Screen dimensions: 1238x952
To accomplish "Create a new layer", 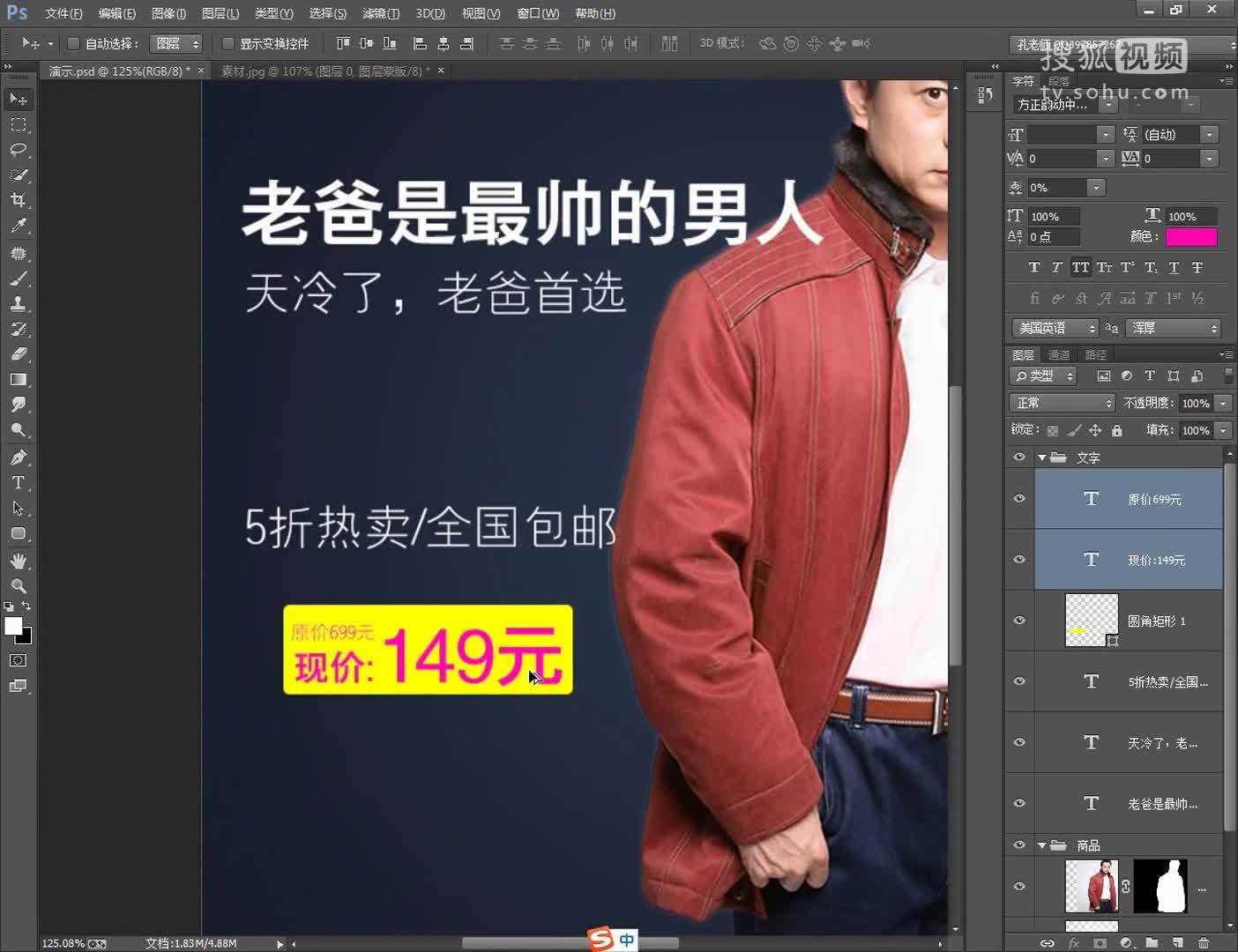I will [x=1178, y=942].
